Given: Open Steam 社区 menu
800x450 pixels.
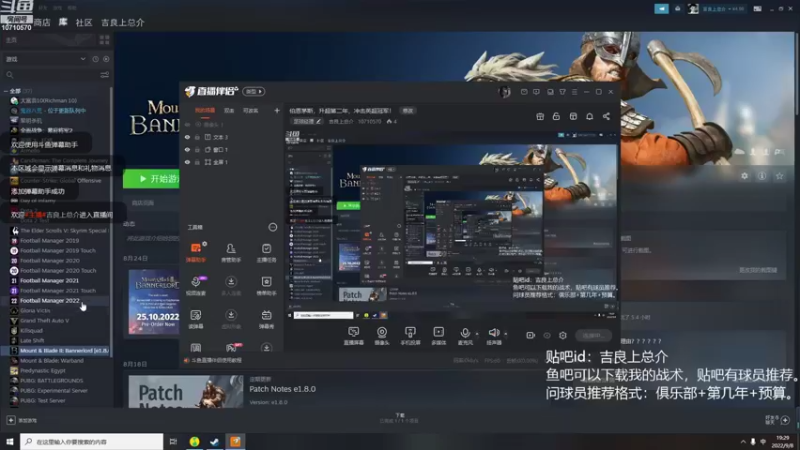Looking at the screenshot, I should click(84, 22).
